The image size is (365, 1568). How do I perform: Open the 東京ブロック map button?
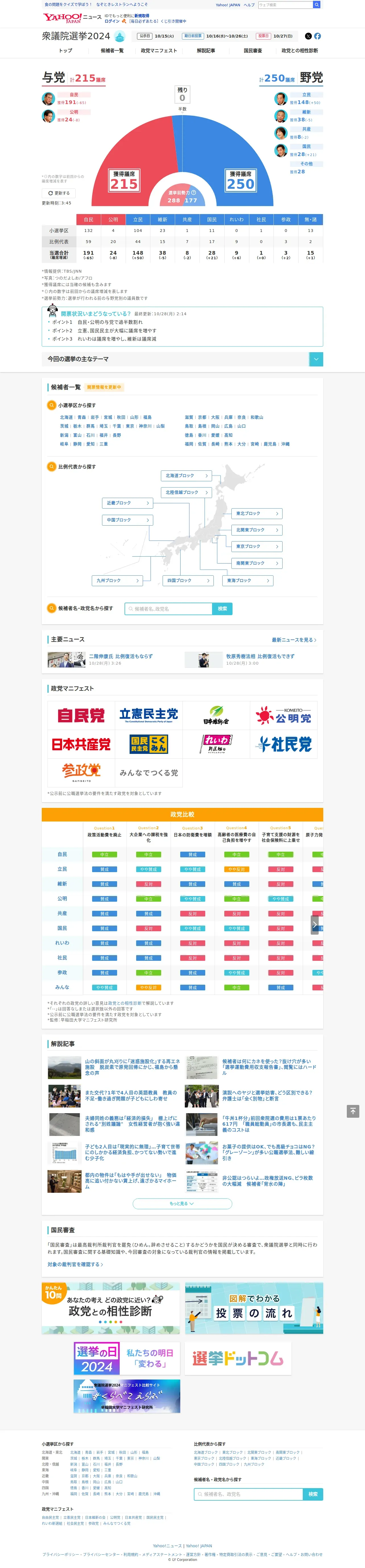[257, 546]
